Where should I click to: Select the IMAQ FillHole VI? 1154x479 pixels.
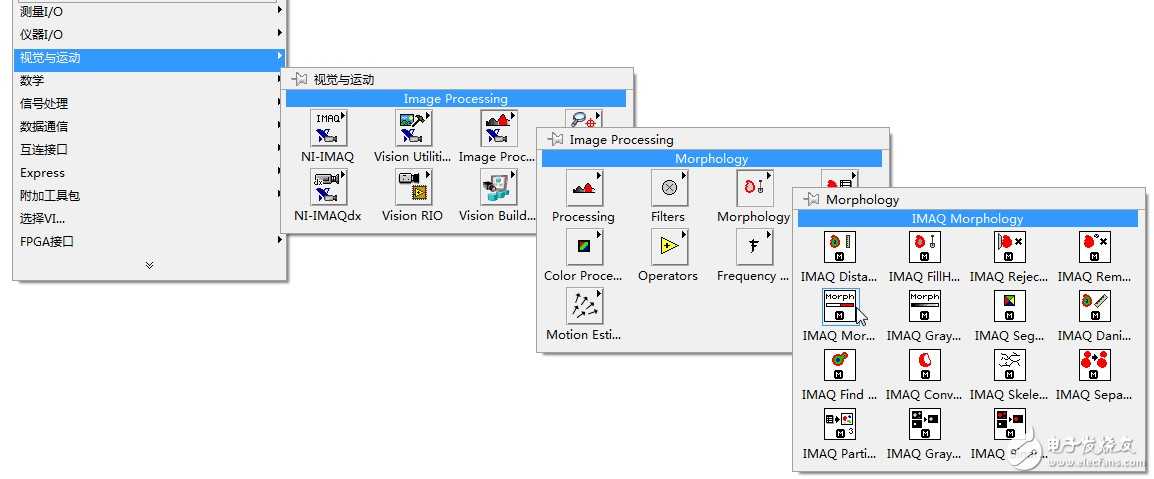925,247
